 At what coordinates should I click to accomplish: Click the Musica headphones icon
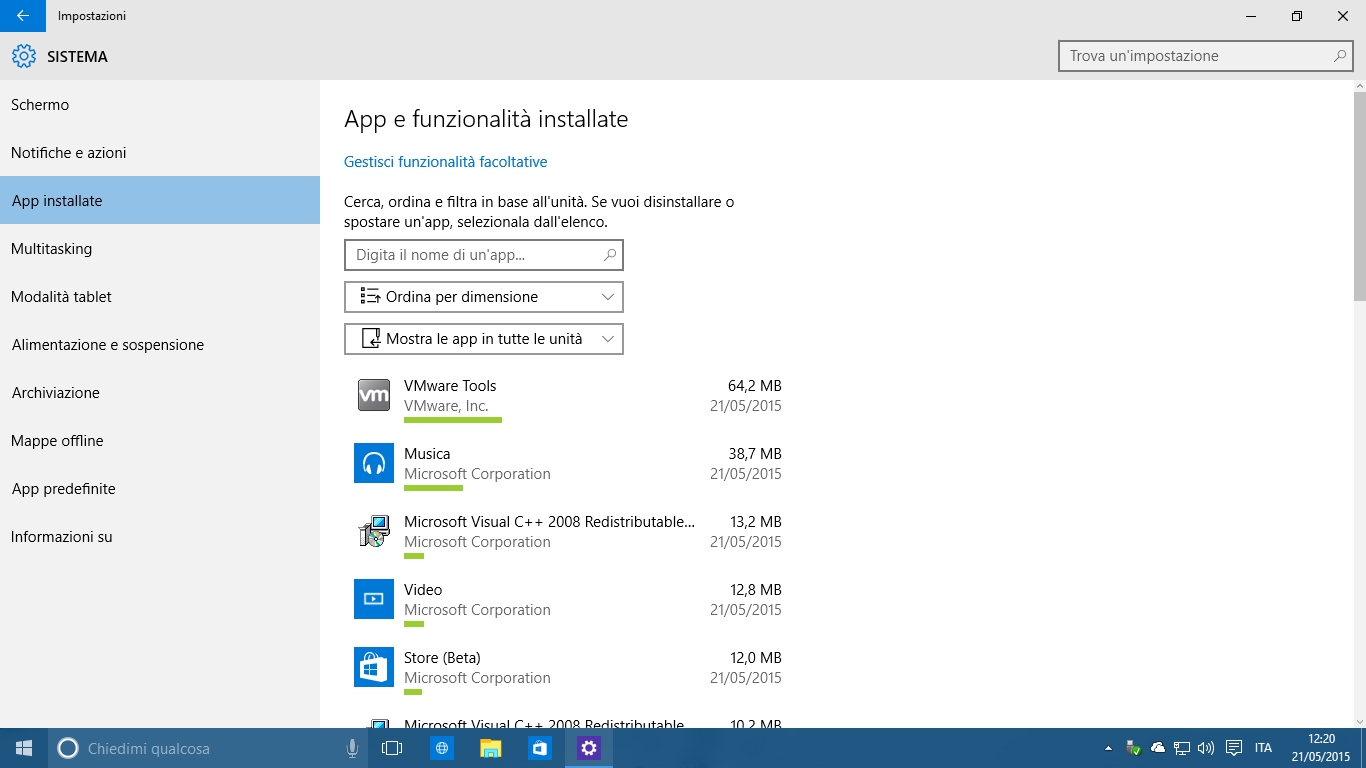tap(374, 463)
